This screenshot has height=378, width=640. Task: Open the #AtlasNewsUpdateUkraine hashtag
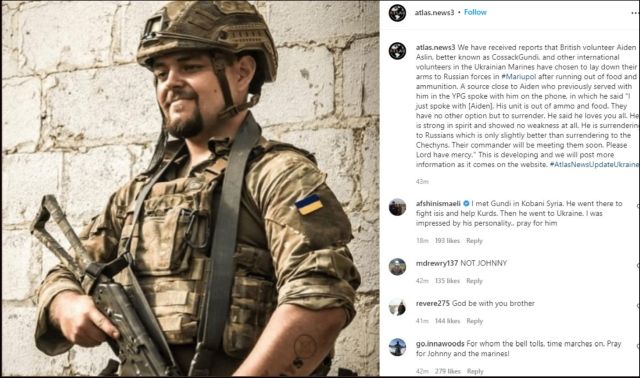tap(593, 165)
